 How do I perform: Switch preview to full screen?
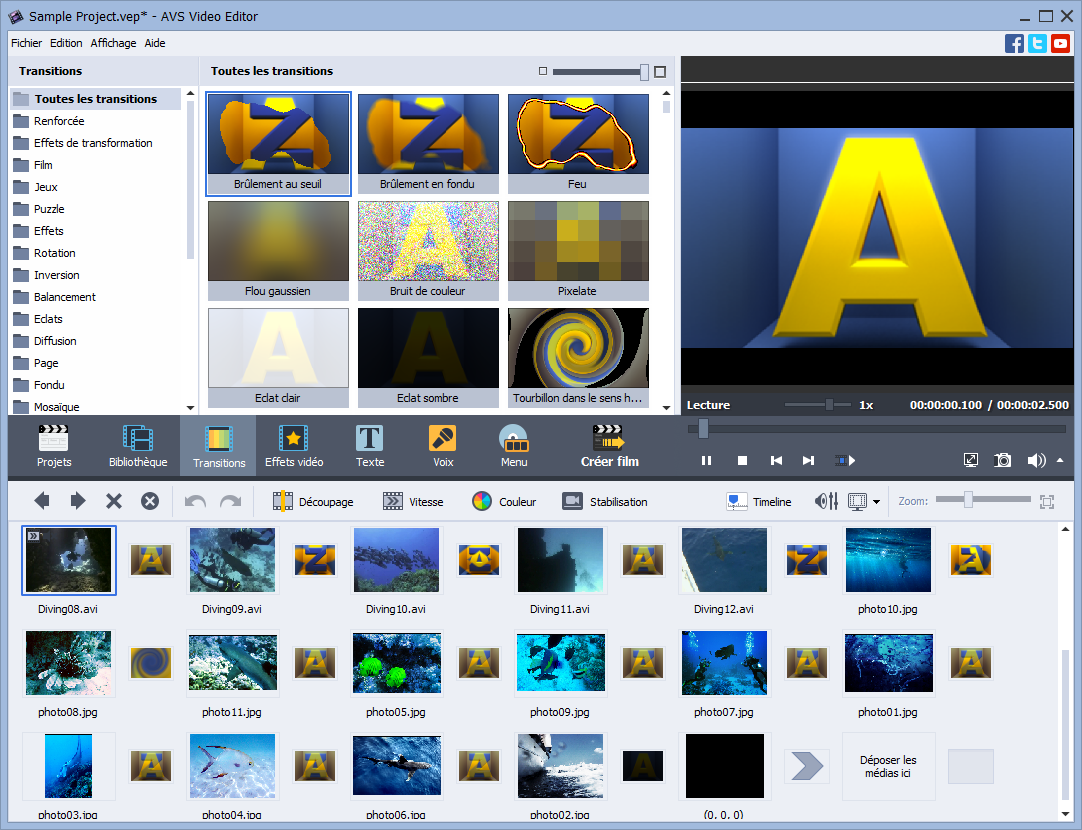tap(970, 460)
